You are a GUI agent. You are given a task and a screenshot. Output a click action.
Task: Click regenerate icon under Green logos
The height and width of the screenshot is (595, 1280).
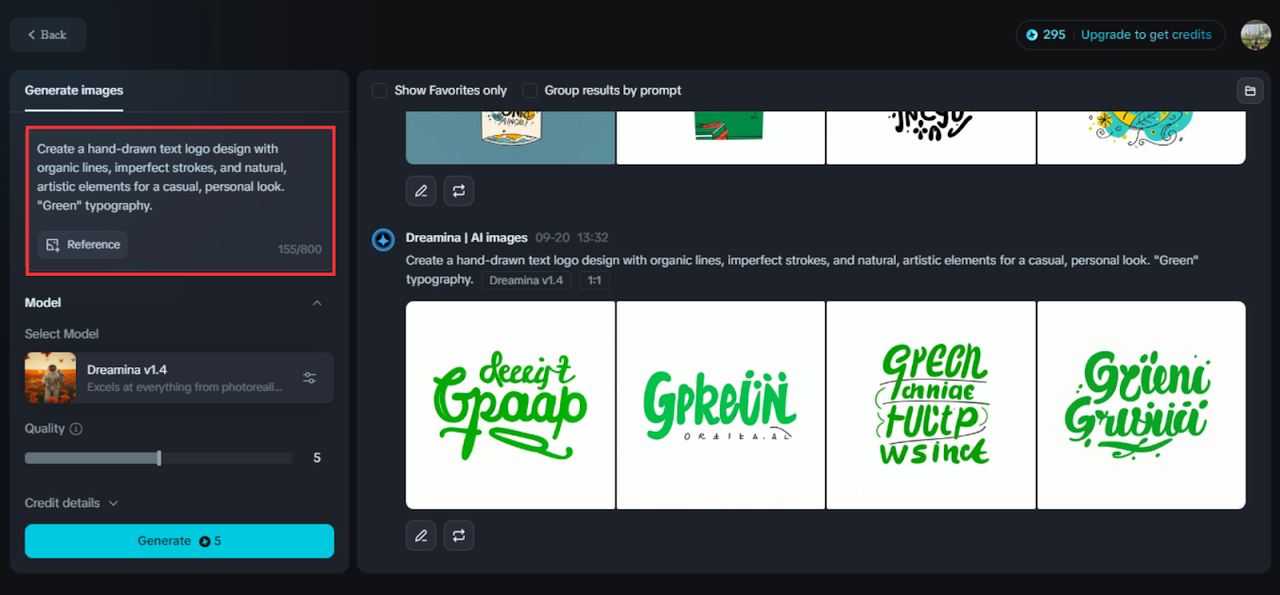(x=459, y=536)
